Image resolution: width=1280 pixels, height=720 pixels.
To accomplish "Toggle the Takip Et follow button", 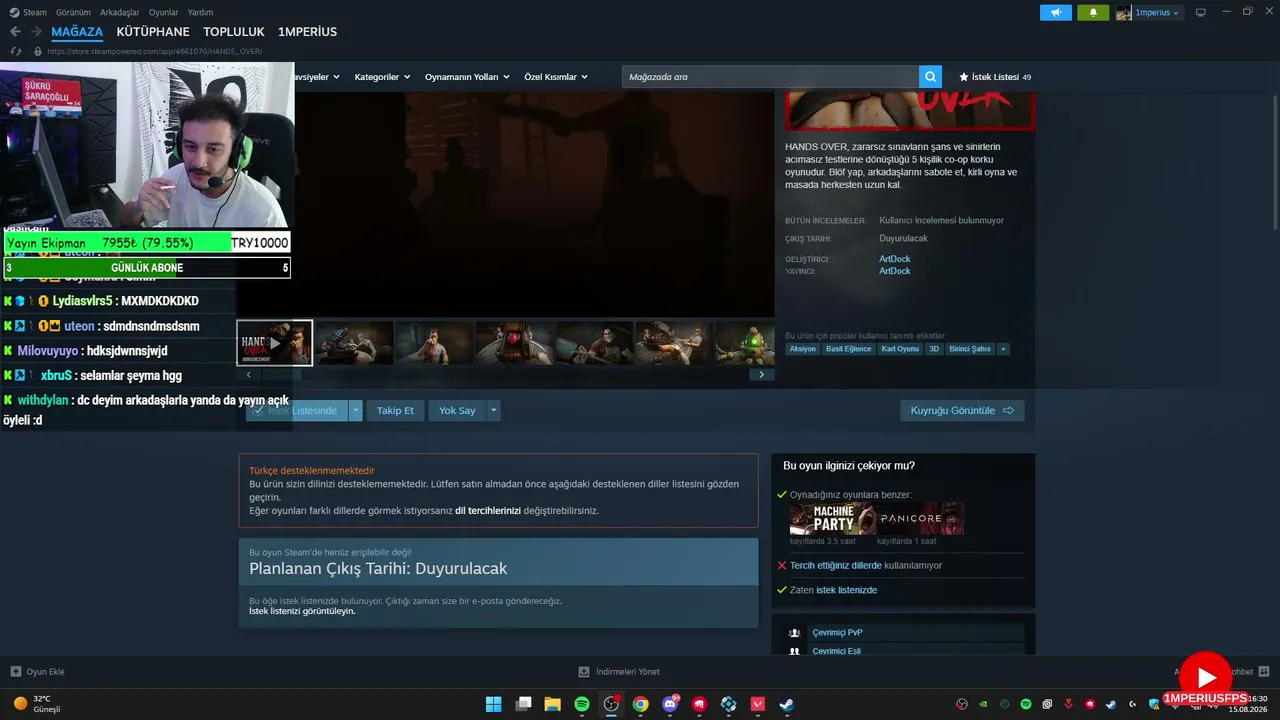I will tap(395, 410).
